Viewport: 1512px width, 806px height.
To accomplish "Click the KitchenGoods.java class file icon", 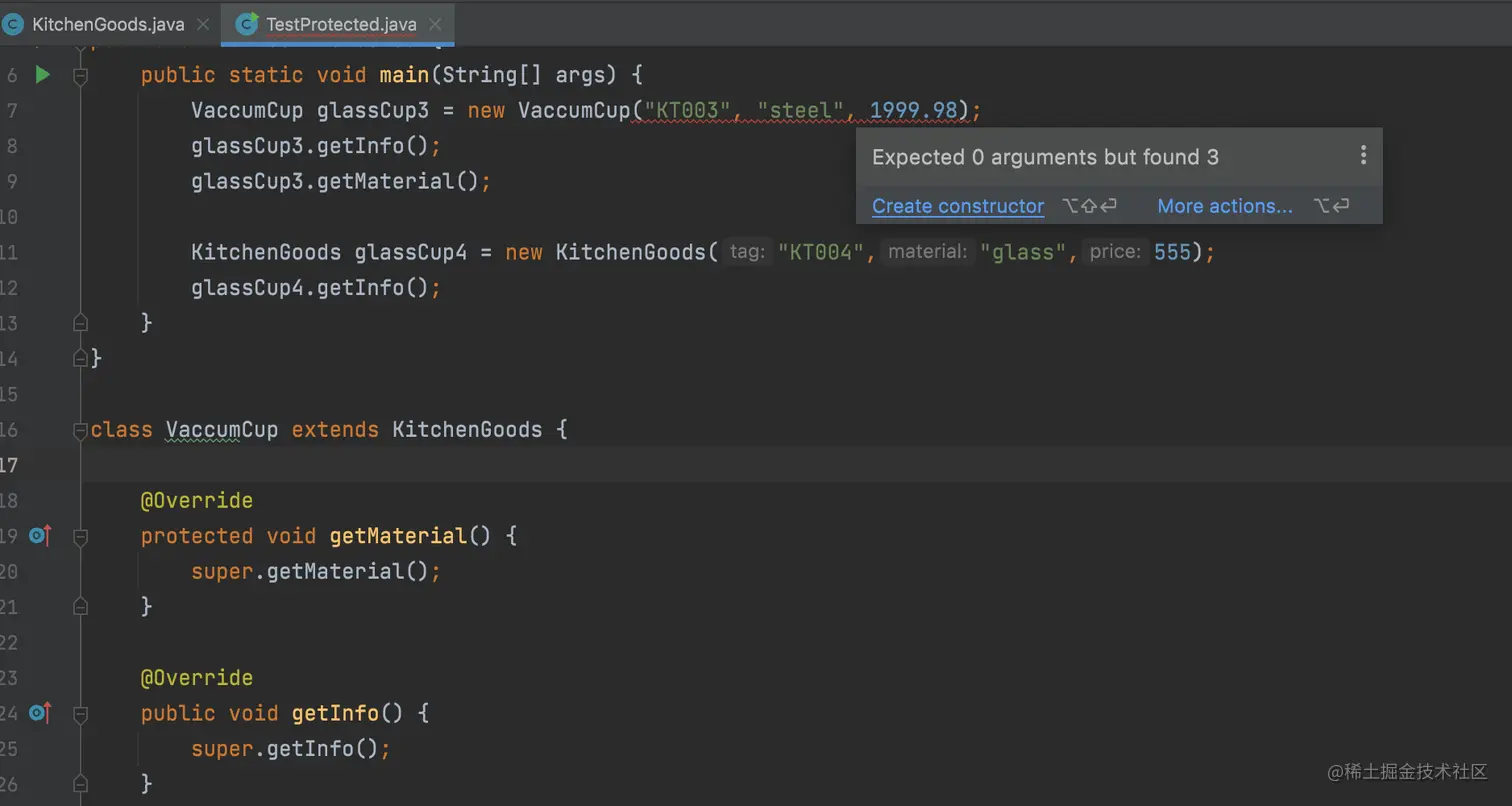I will (13, 24).
